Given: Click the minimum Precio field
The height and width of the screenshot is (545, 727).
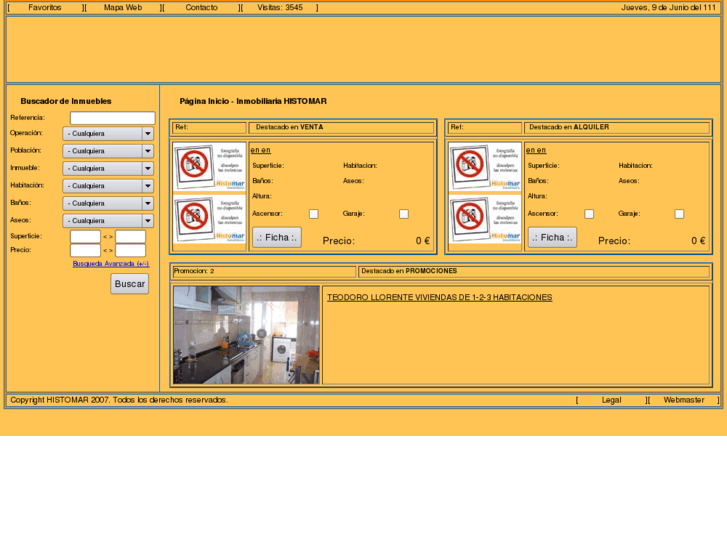Looking at the screenshot, I should [x=85, y=250].
